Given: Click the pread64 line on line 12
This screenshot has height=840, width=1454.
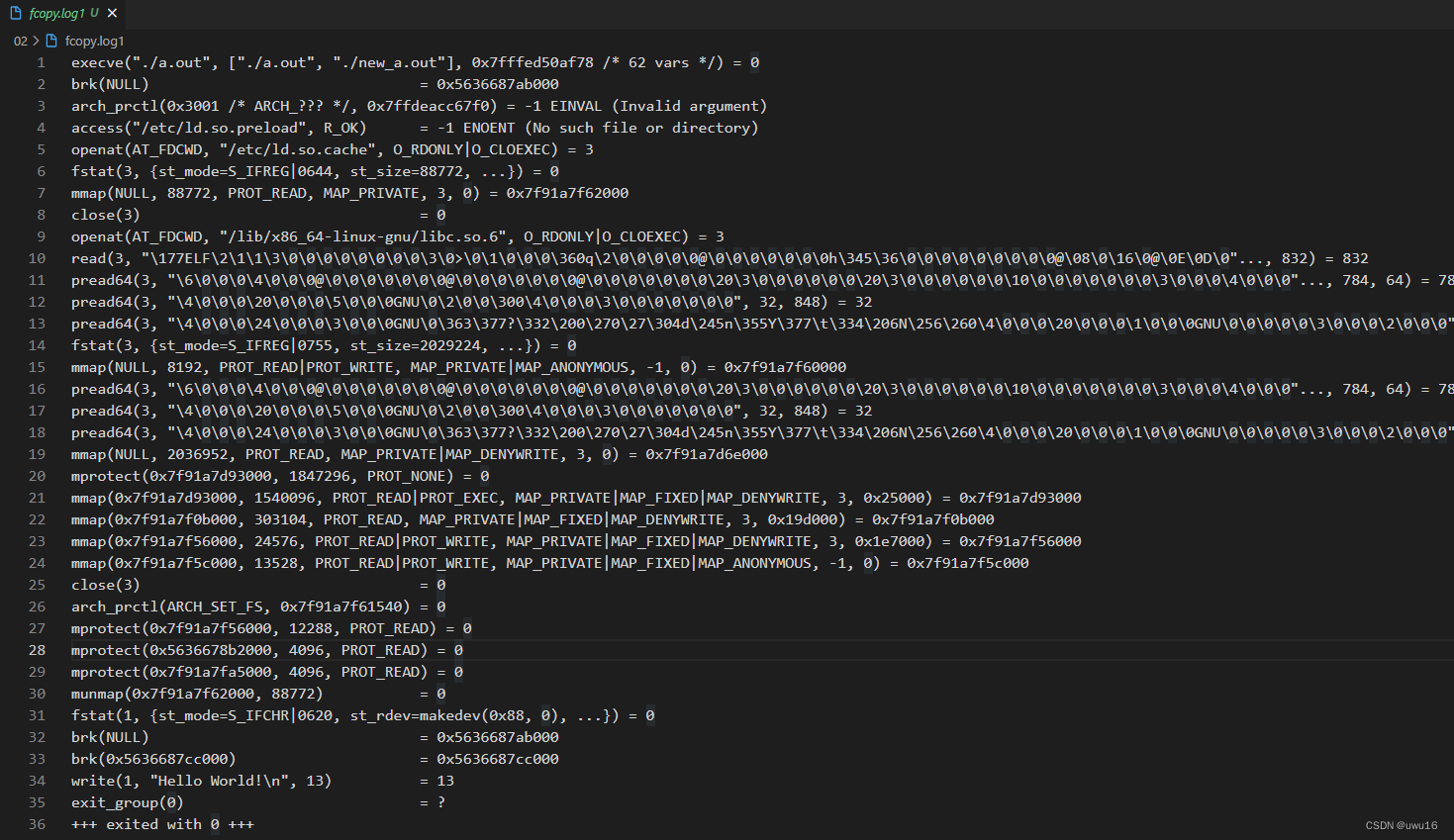Looking at the screenshot, I should pyautogui.click(x=472, y=302).
